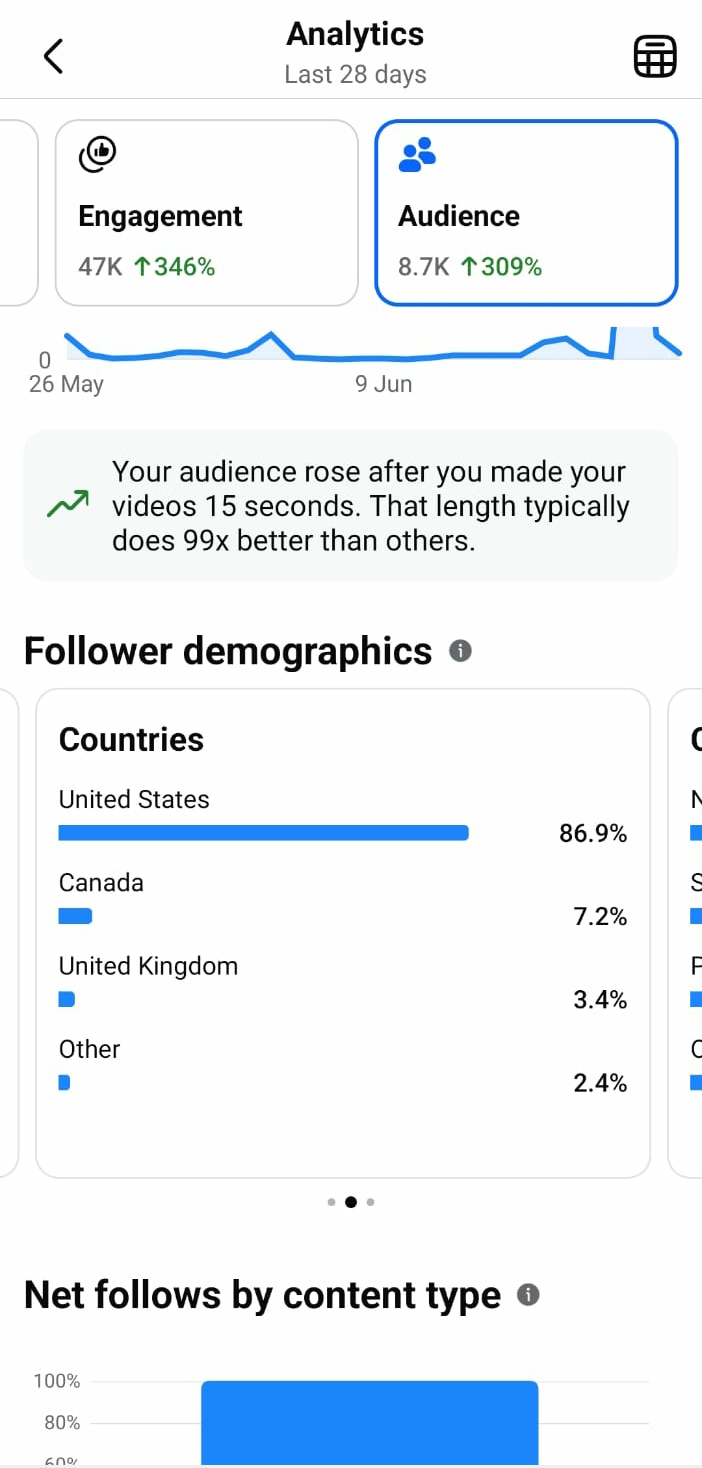Go to third demographics page dot
This screenshot has width=702, height=1468.
click(371, 1202)
